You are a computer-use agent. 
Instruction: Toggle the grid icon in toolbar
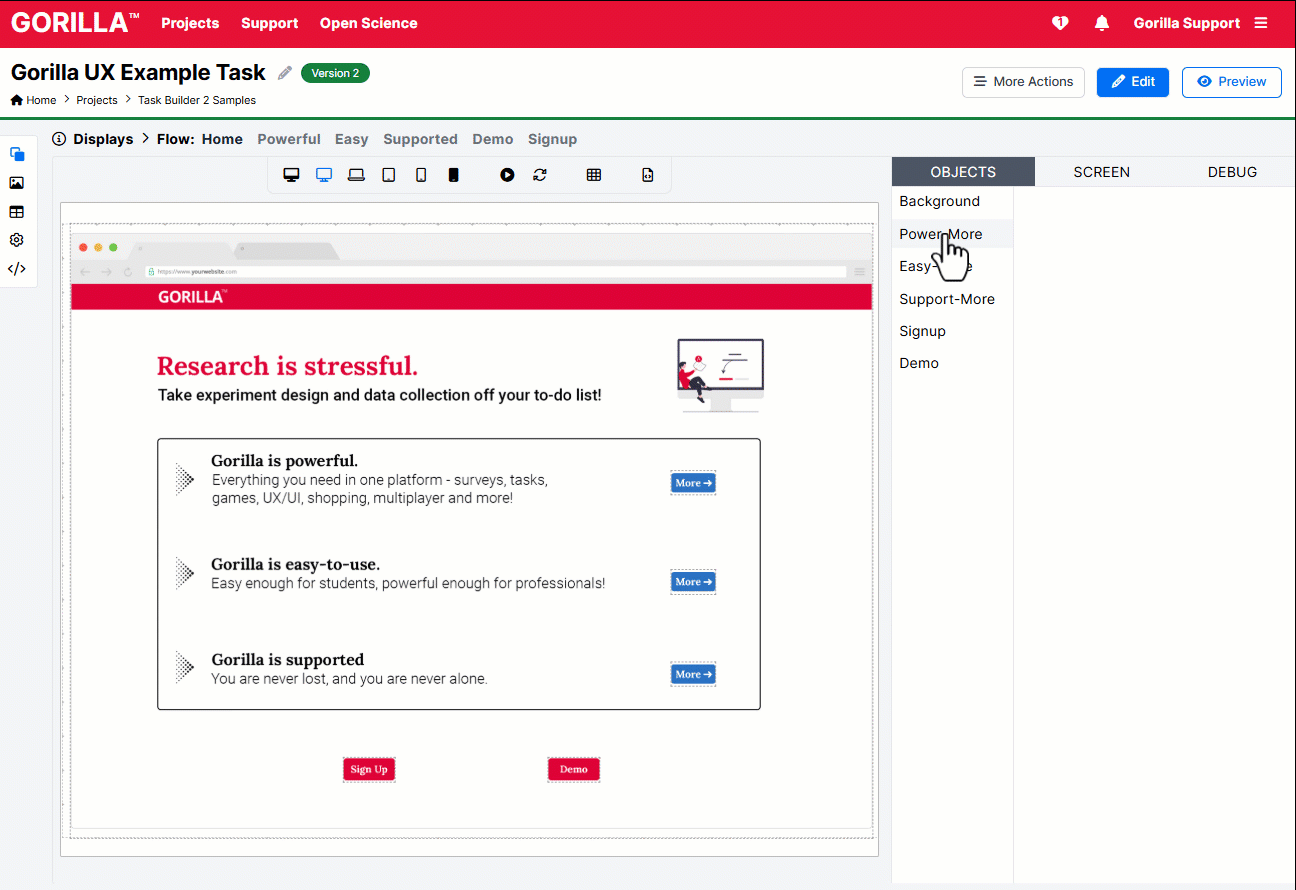[594, 175]
